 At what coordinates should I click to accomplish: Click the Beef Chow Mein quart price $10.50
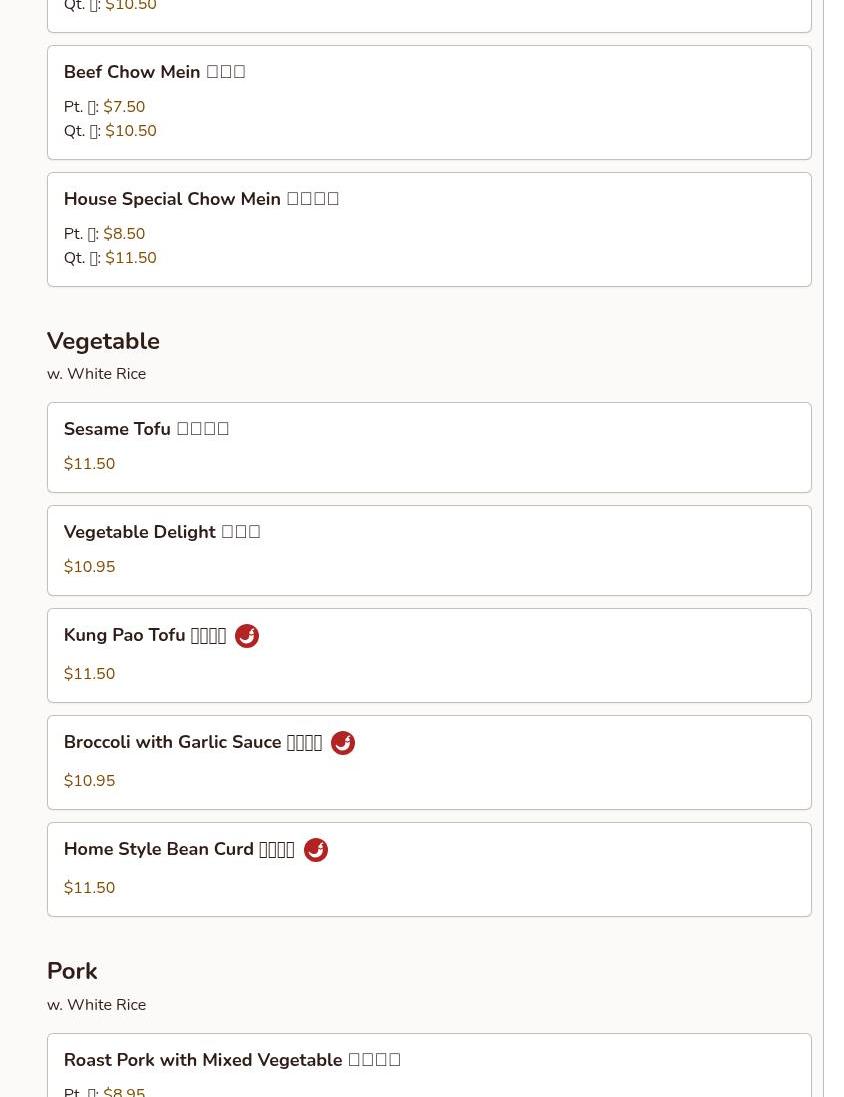click(x=131, y=131)
